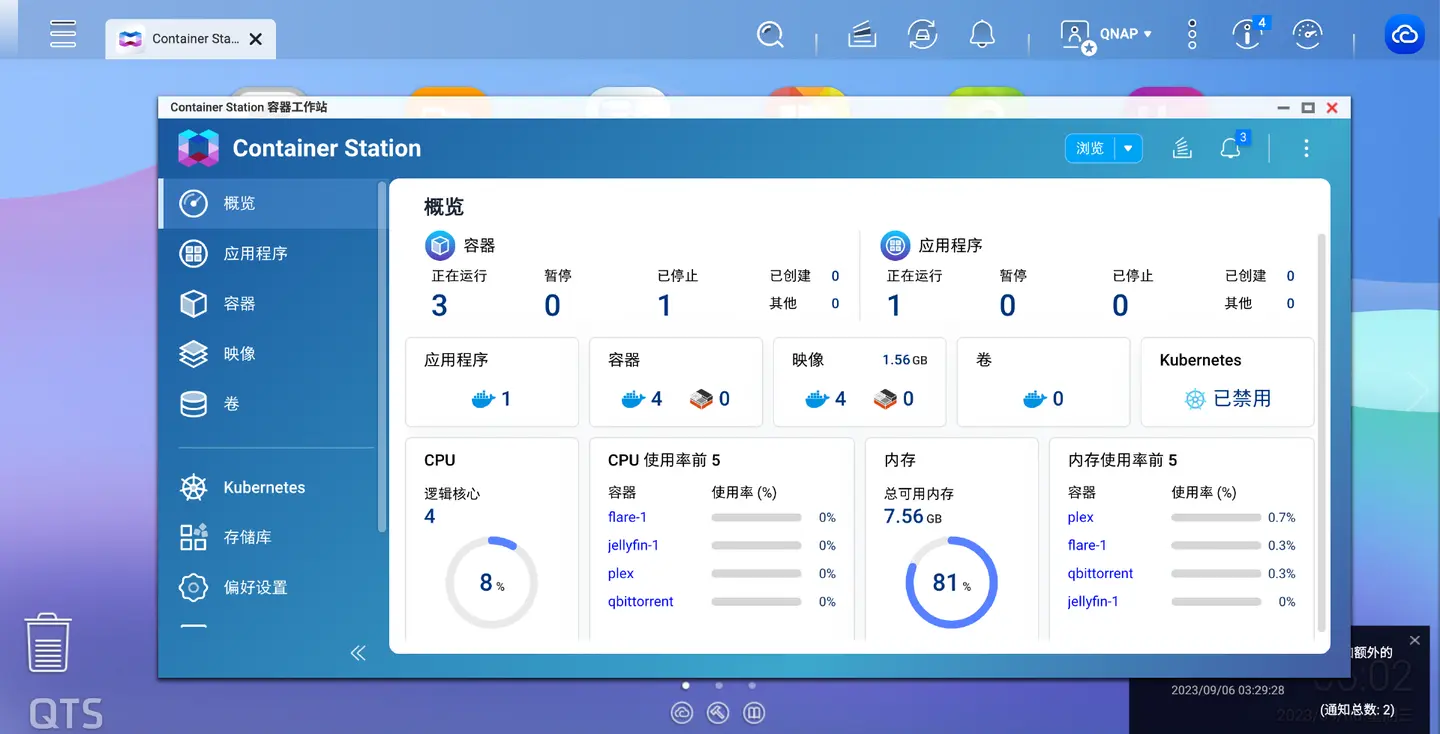Click Docker icon in 应用程序 card
1440x734 pixels.
483,399
